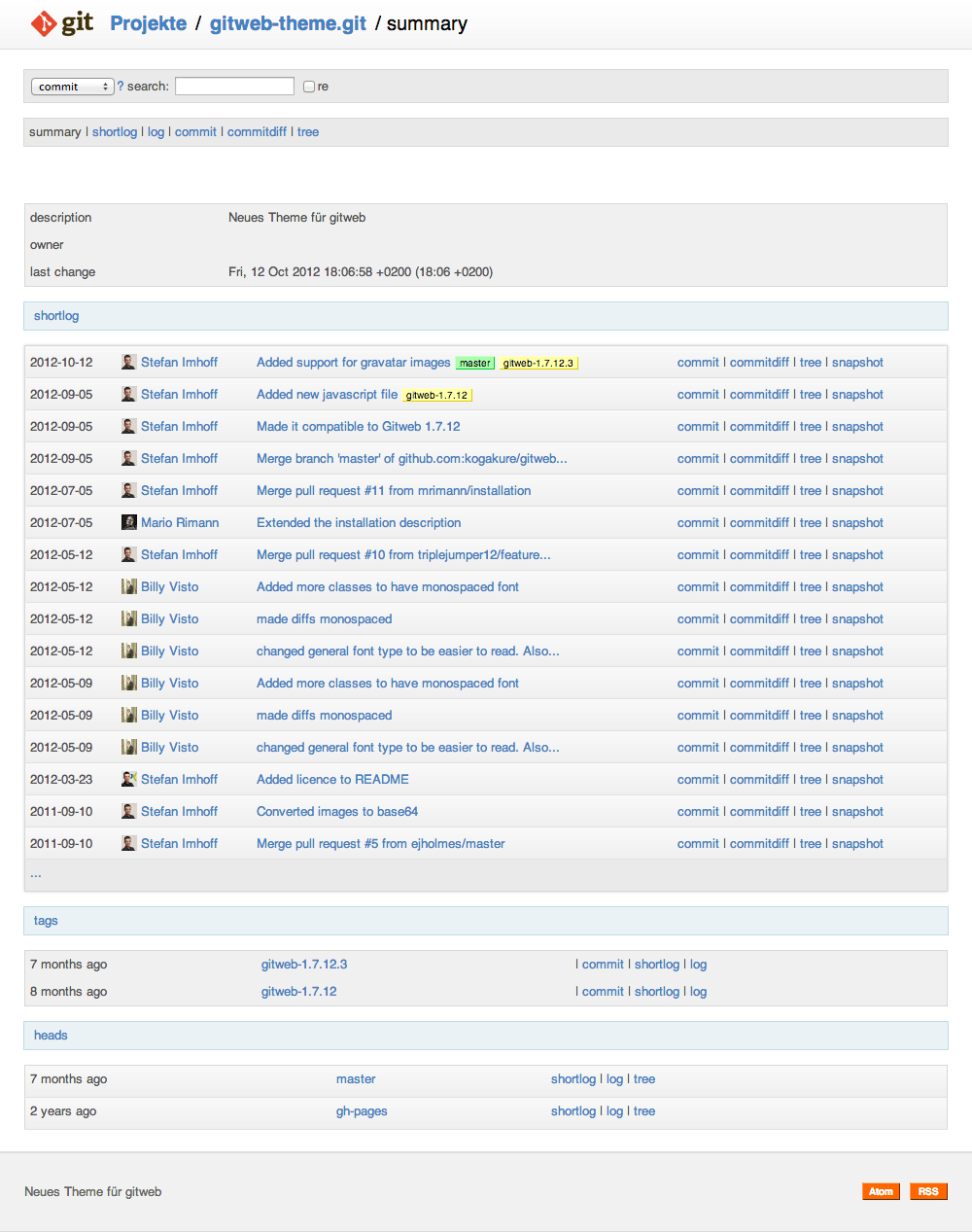Open the RSS feed button
Viewport: 972px width, 1232px height.
pyautogui.click(x=927, y=1191)
